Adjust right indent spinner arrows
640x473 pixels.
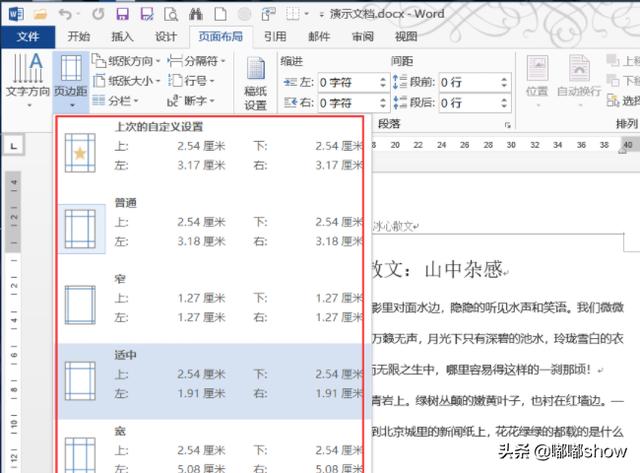(383, 103)
